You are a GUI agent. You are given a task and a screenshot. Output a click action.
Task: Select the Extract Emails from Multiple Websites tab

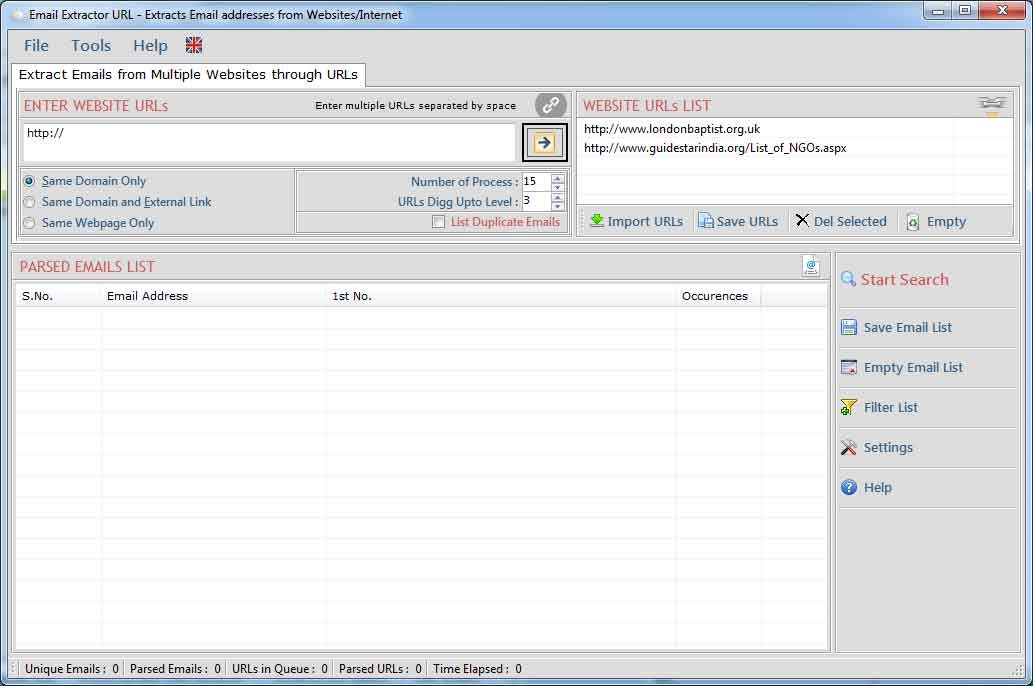click(188, 74)
